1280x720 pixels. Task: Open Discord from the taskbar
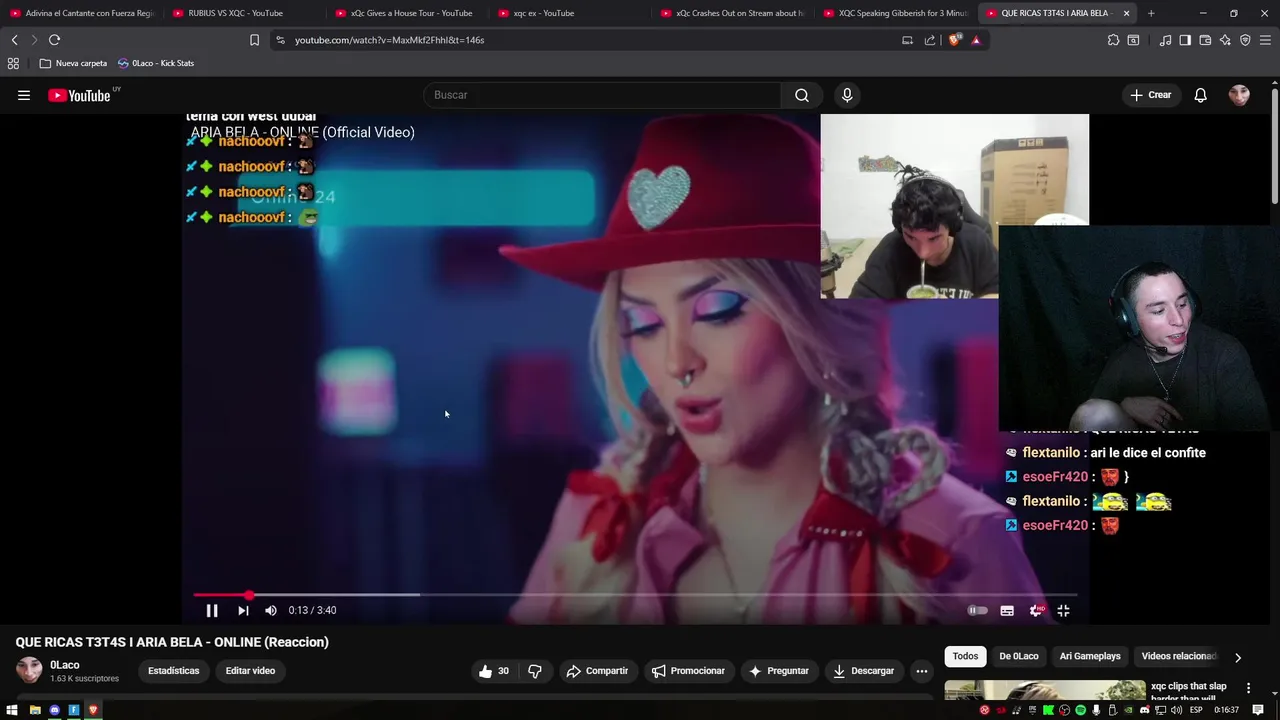(54, 710)
